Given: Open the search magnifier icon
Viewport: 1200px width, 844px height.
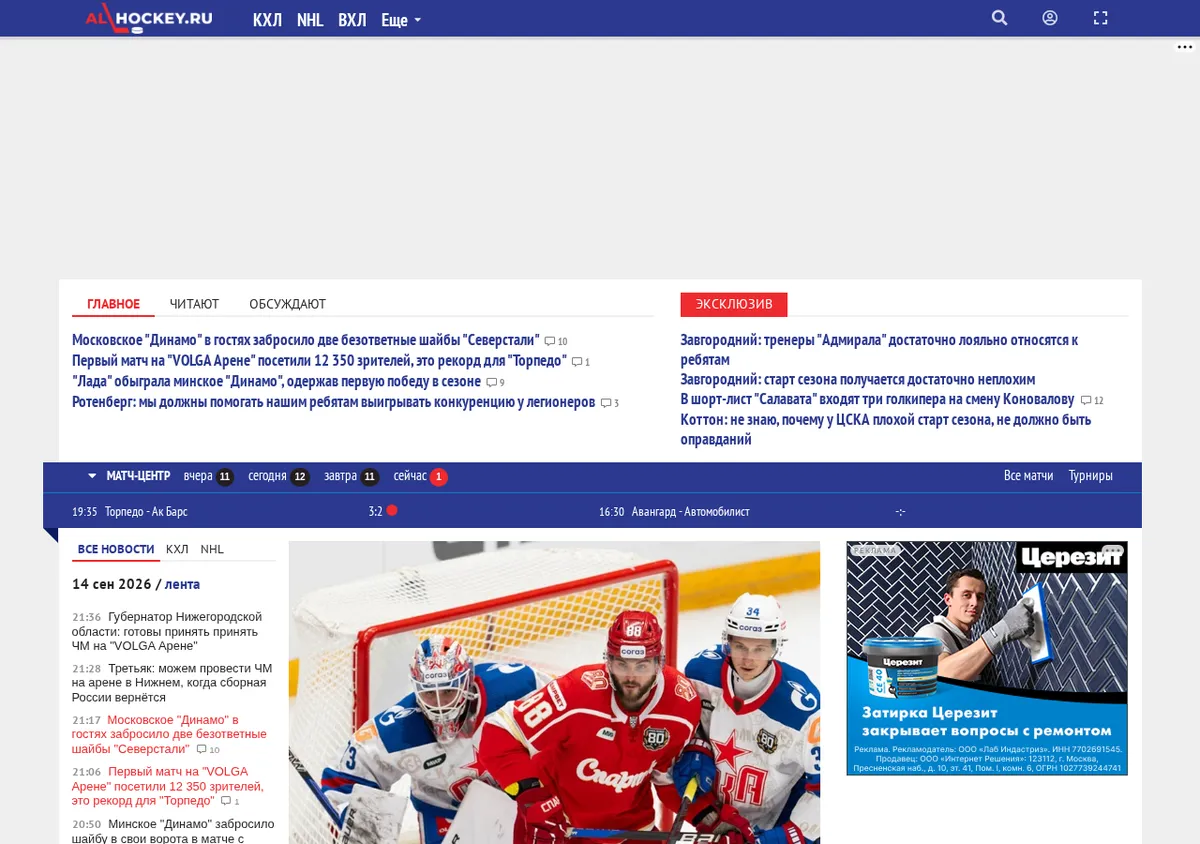Looking at the screenshot, I should [999, 18].
